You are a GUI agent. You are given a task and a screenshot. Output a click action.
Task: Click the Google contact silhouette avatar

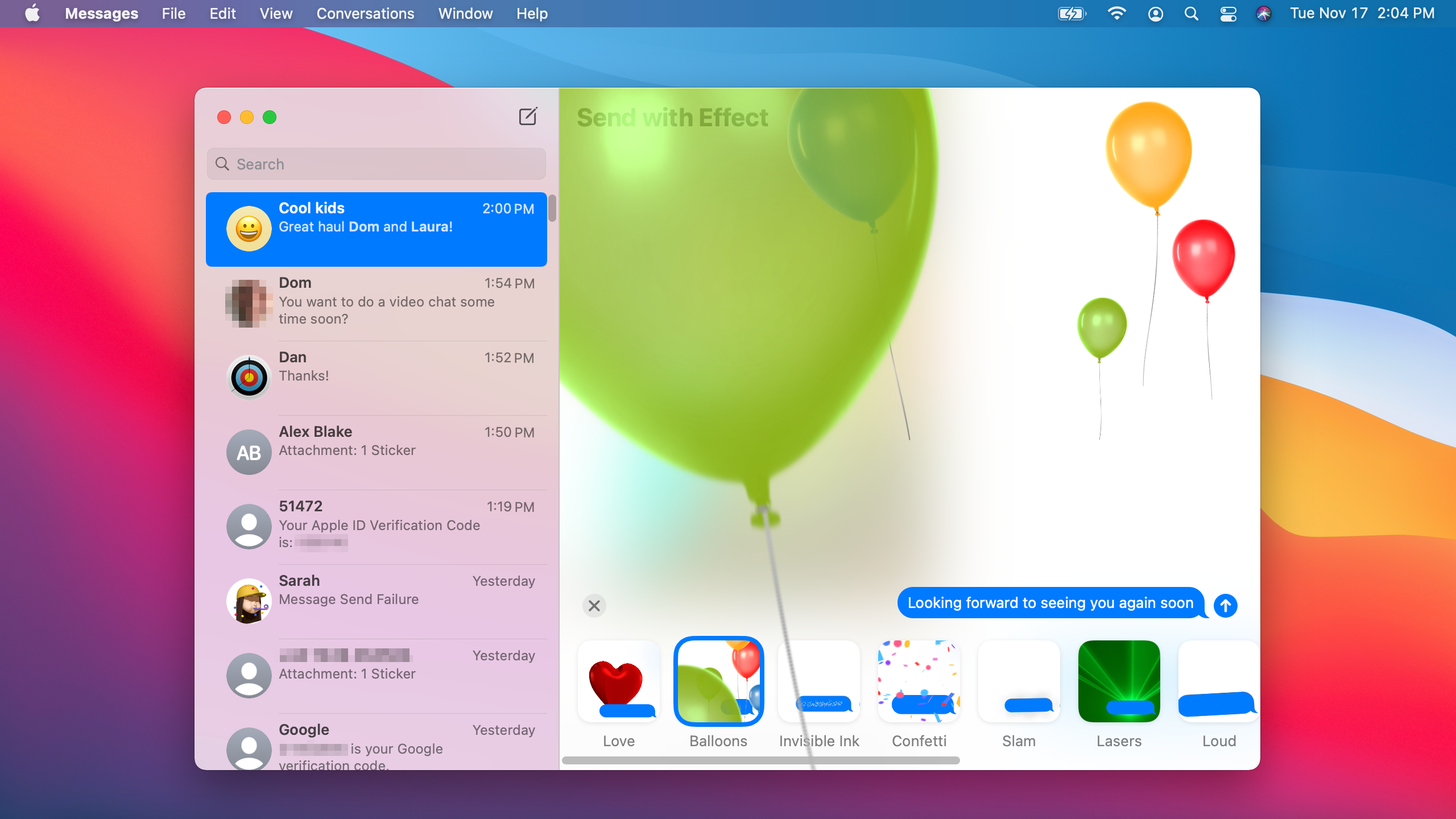[249, 748]
